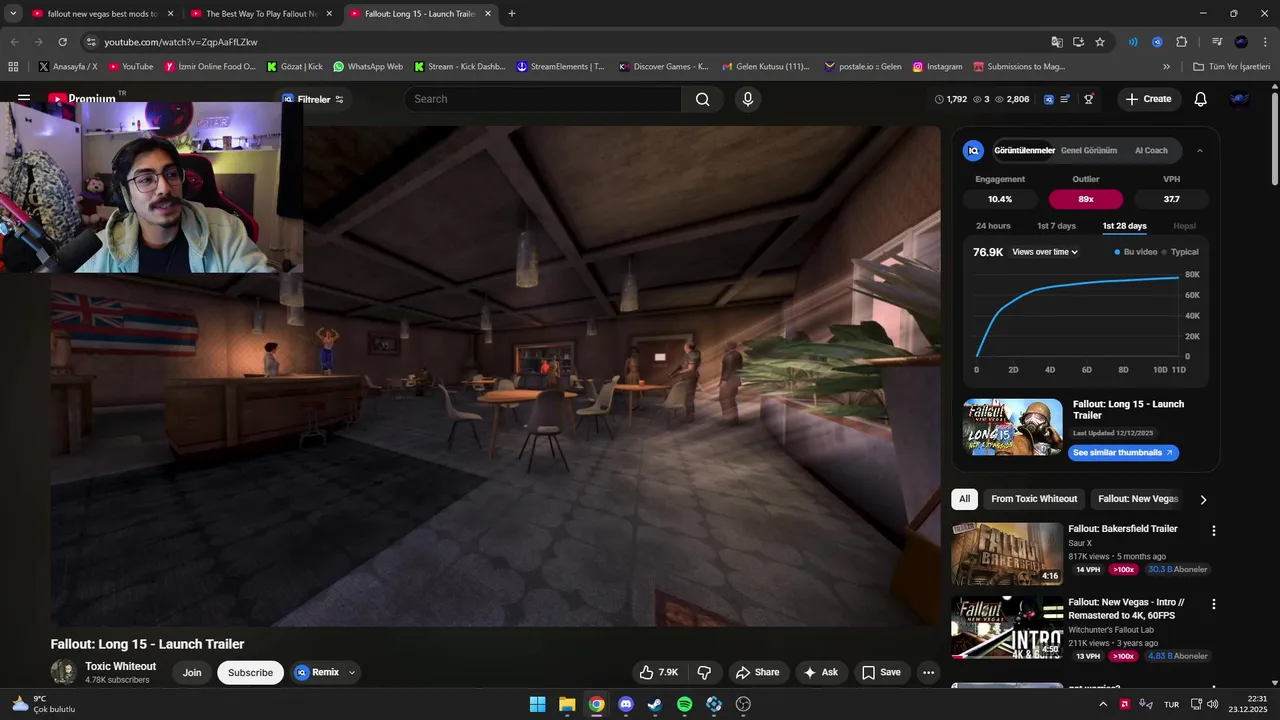Open options for Fallout: Bakersfield Trailer
Screen dimensions: 1280x720
1214,531
